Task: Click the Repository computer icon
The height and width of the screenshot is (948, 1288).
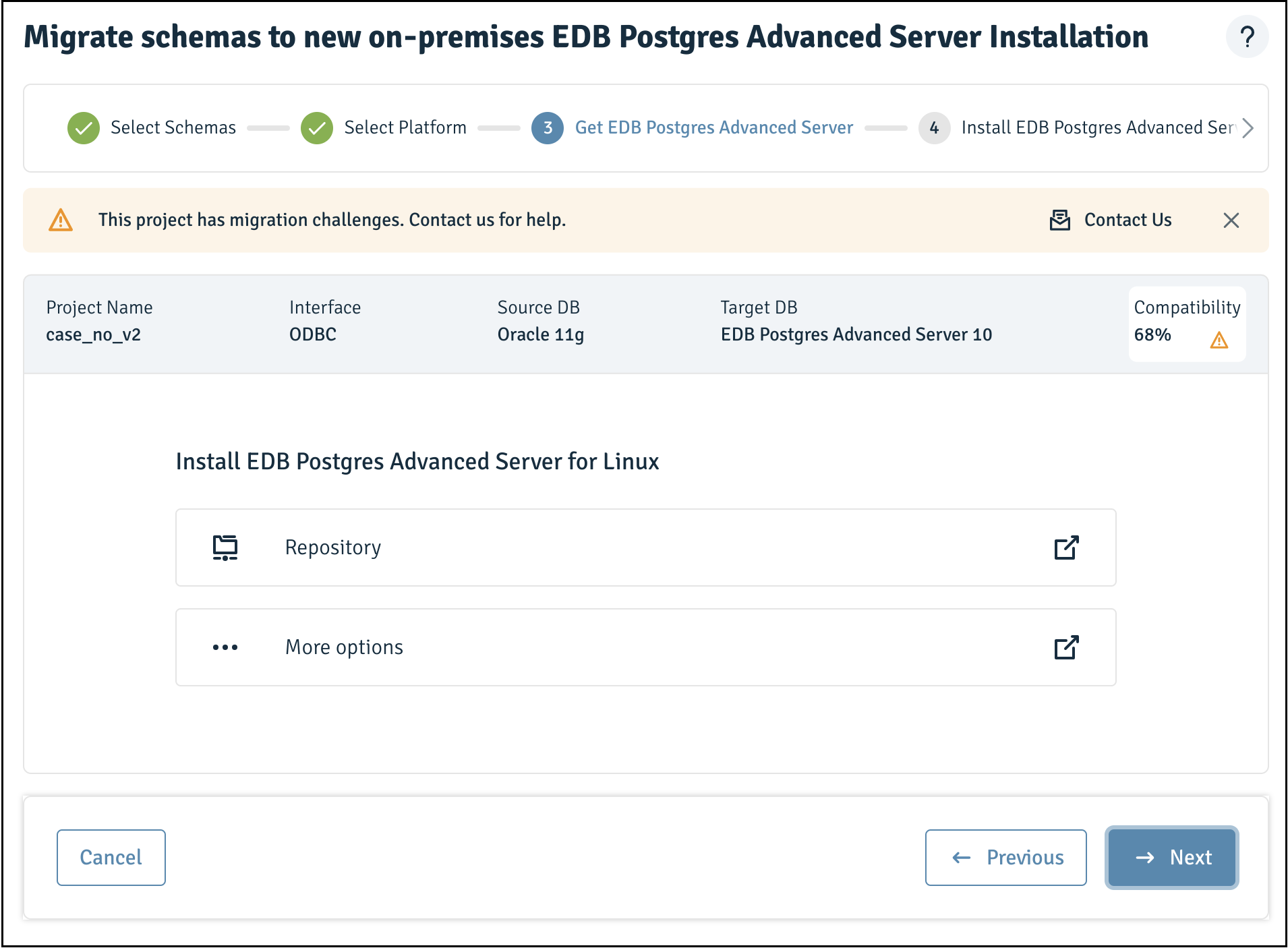Action: point(225,547)
